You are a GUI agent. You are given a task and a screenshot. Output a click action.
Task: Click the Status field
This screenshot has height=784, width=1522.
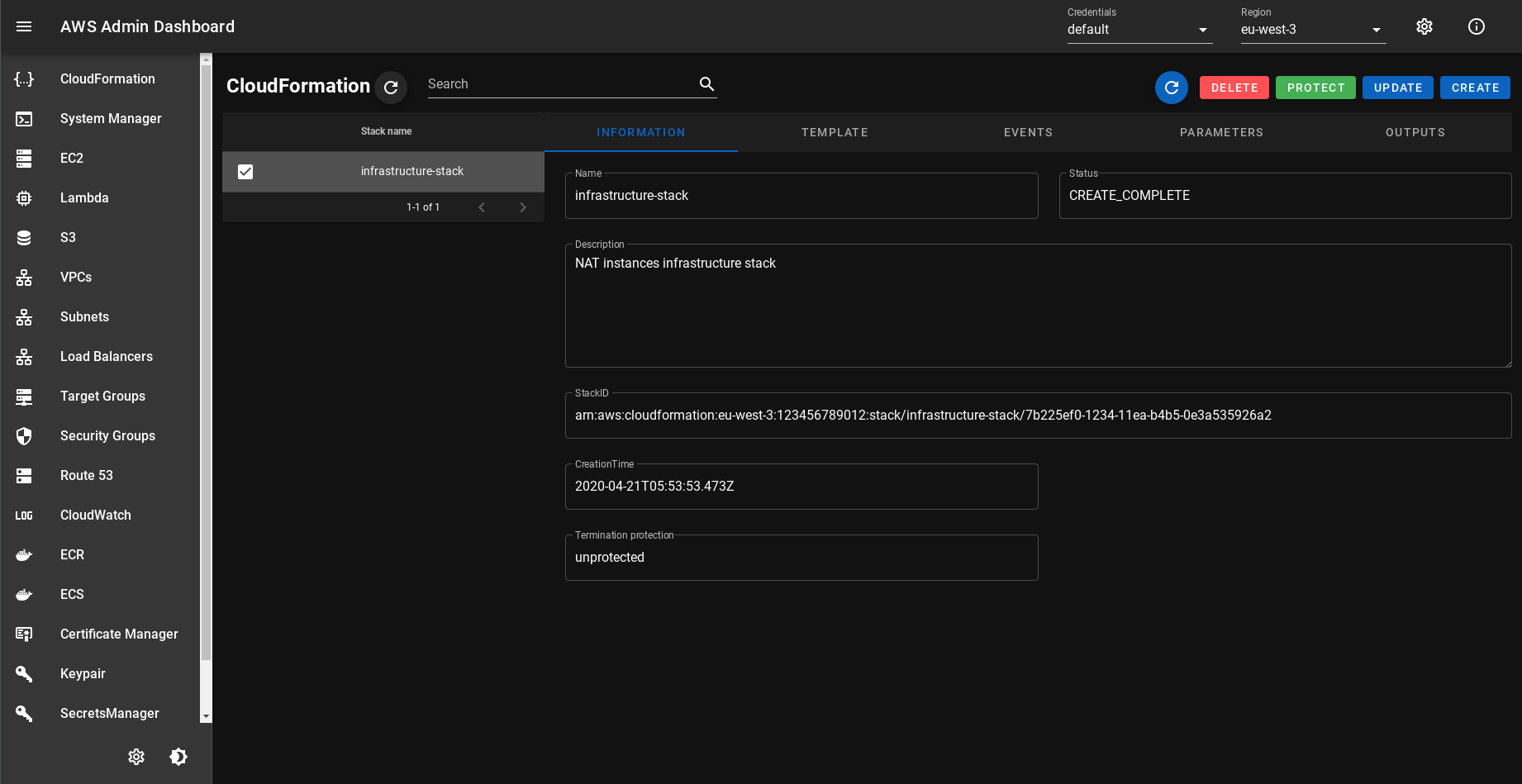[1286, 196]
